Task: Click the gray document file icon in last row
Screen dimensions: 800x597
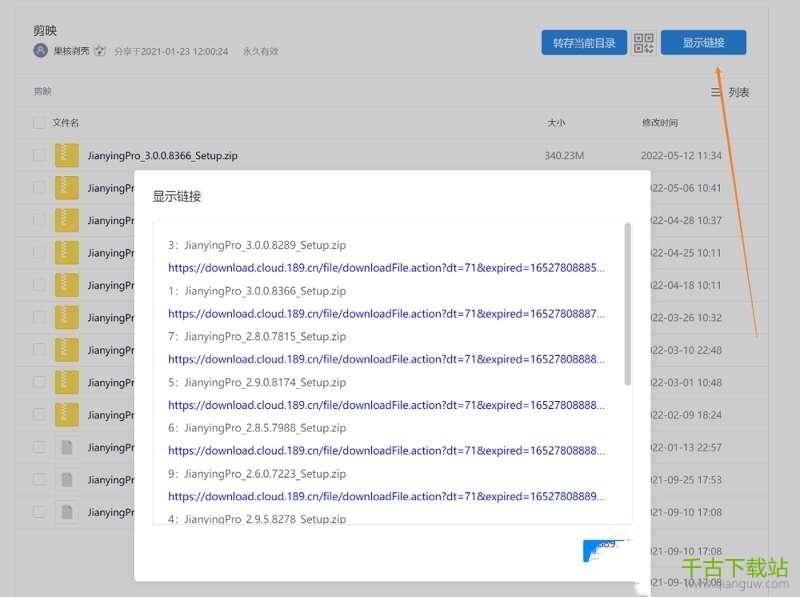Action: (x=67, y=512)
